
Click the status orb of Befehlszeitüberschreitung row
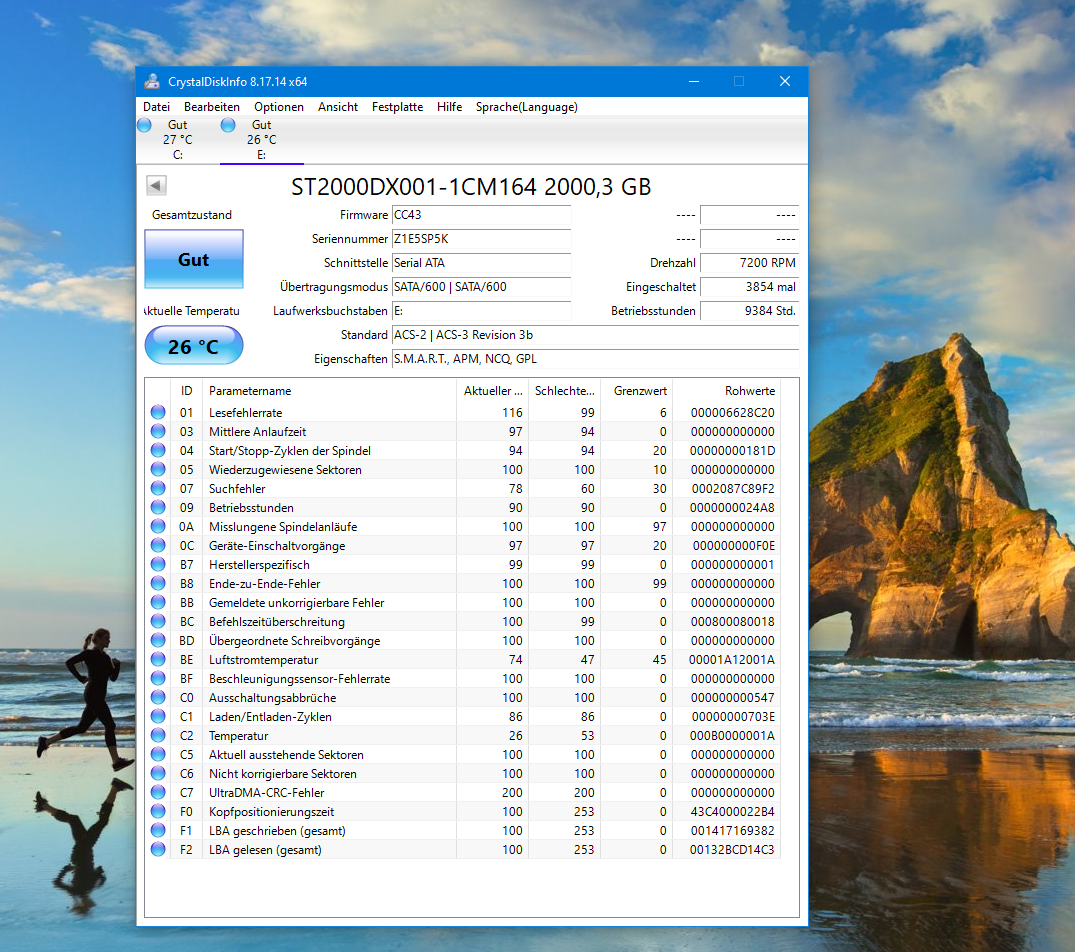(x=158, y=621)
